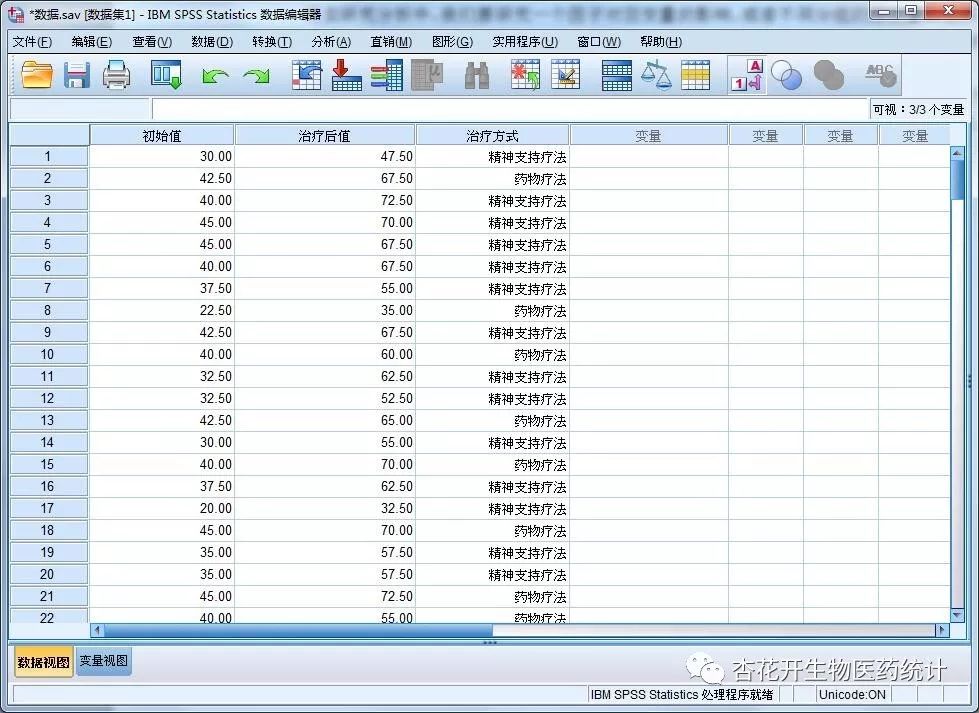Click the horizontal scrollbar thumb
979x713 pixels.
click(x=298, y=630)
